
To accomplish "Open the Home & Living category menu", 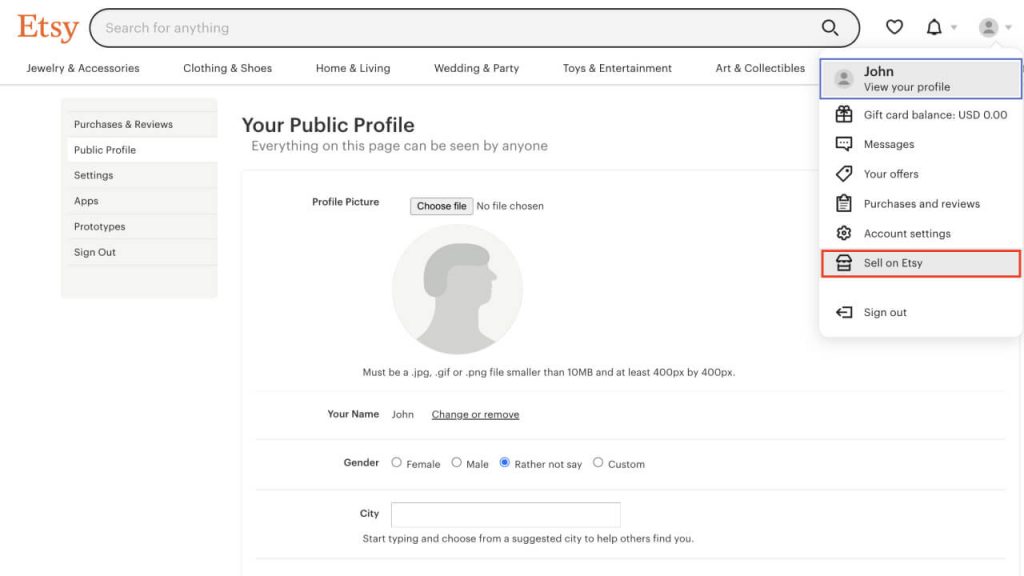I will click(353, 68).
